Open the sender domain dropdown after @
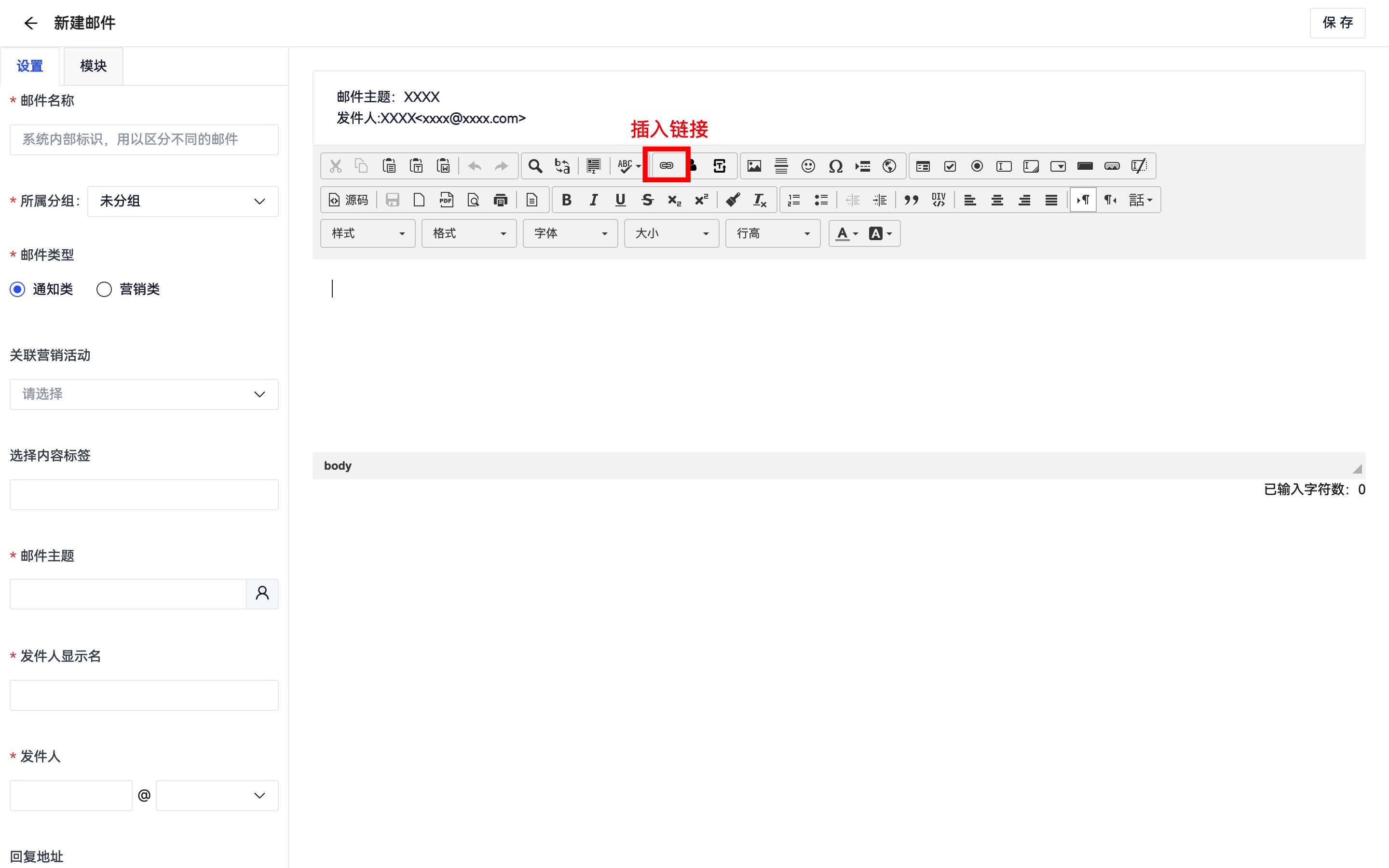 tap(217, 796)
